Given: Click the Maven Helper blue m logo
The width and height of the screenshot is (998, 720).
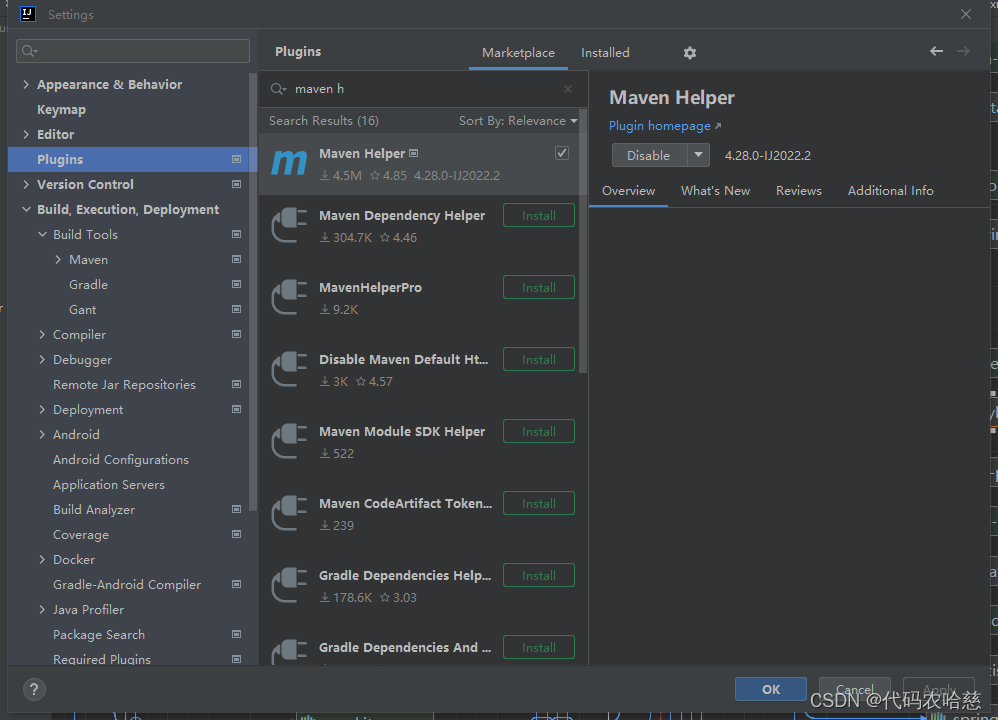Looking at the screenshot, I should pyautogui.click(x=289, y=163).
